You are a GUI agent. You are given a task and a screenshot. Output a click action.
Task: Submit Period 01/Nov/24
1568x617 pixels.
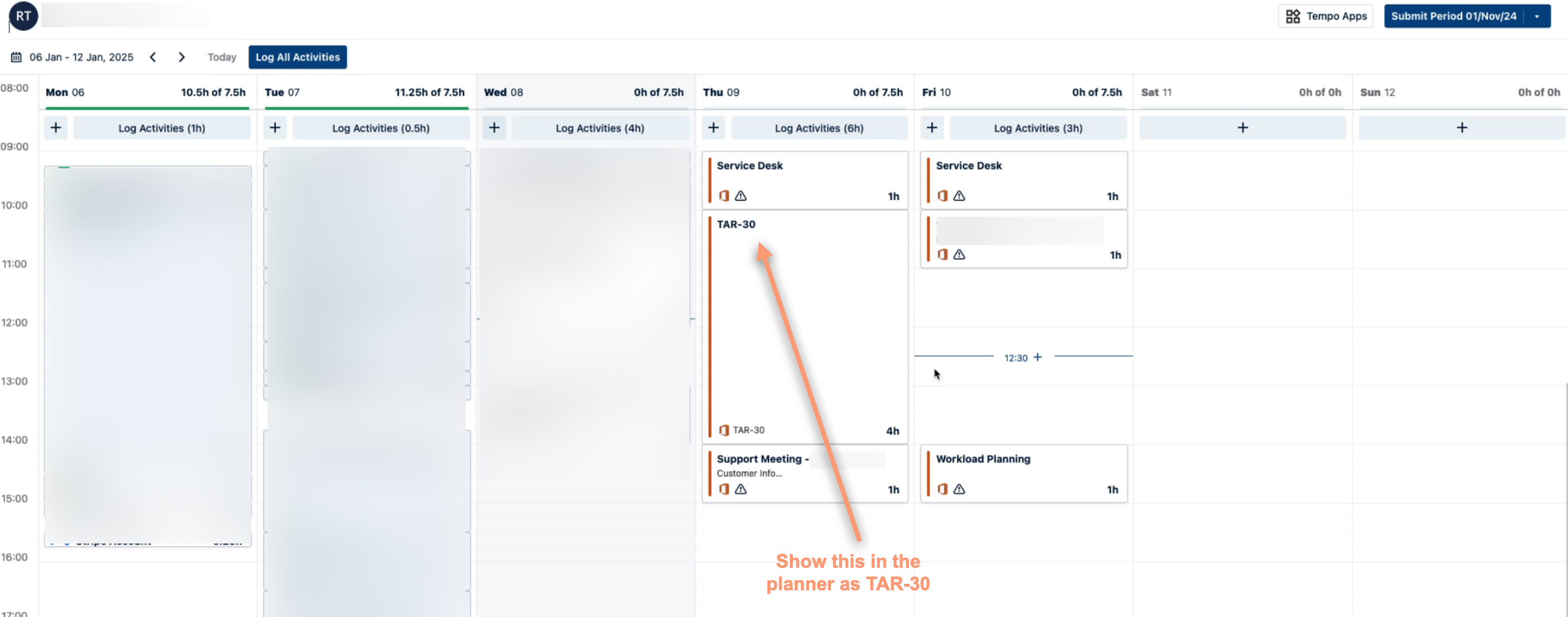pos(1453,17)
